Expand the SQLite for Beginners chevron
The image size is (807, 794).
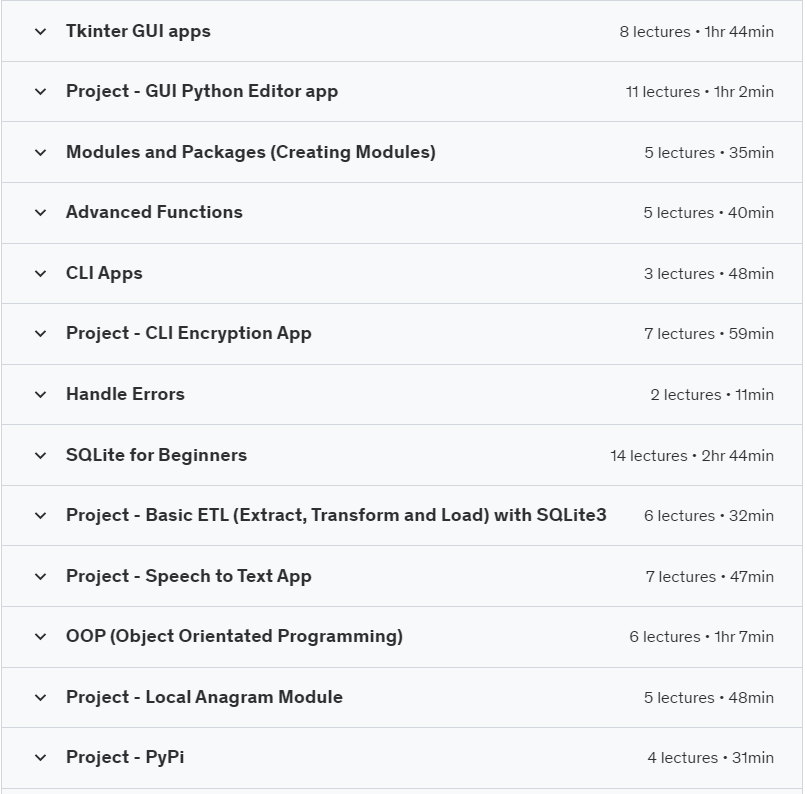pos(40,455)
